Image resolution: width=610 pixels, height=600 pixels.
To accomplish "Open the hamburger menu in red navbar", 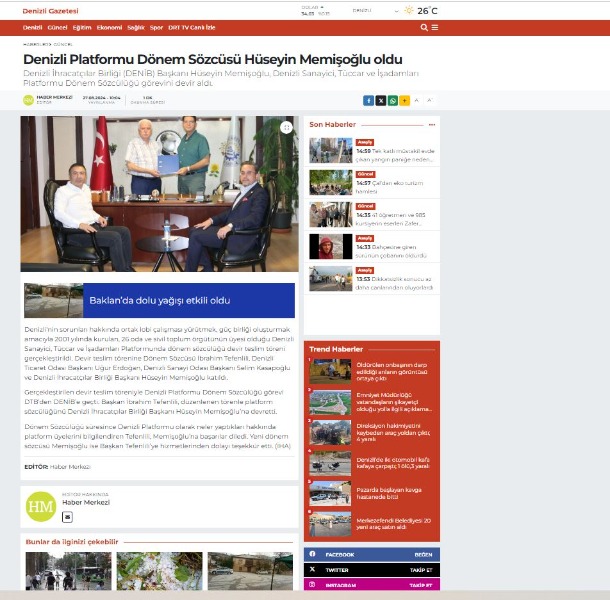I will click(x=434, y=28).
